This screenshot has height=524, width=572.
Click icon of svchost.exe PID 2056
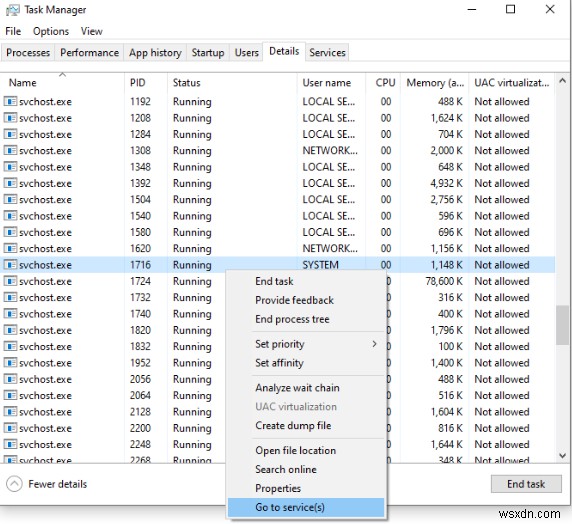point(10,379)
